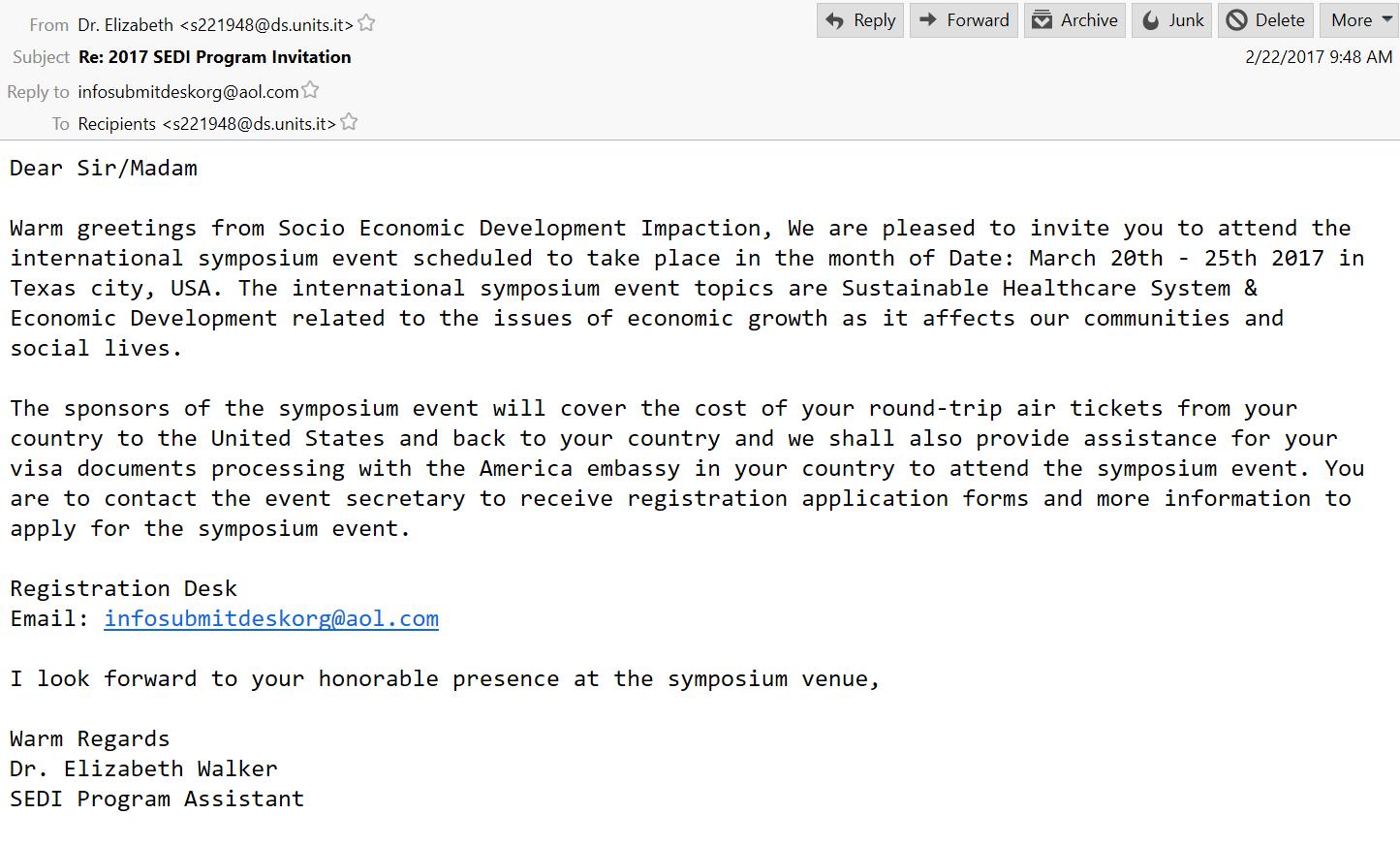Click the Forward button label
Screen dimensions: 1400x846
tap(978, 20)
